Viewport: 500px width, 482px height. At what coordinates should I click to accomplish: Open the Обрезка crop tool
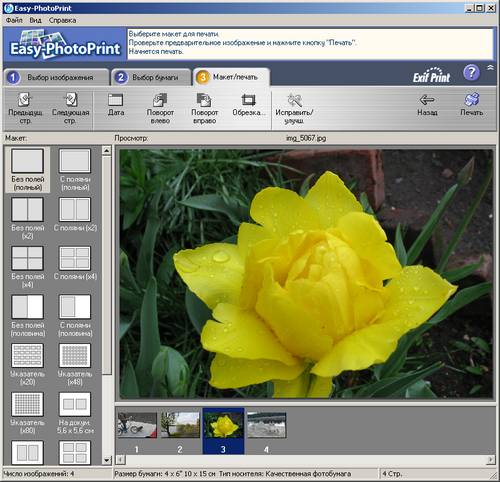249,105
